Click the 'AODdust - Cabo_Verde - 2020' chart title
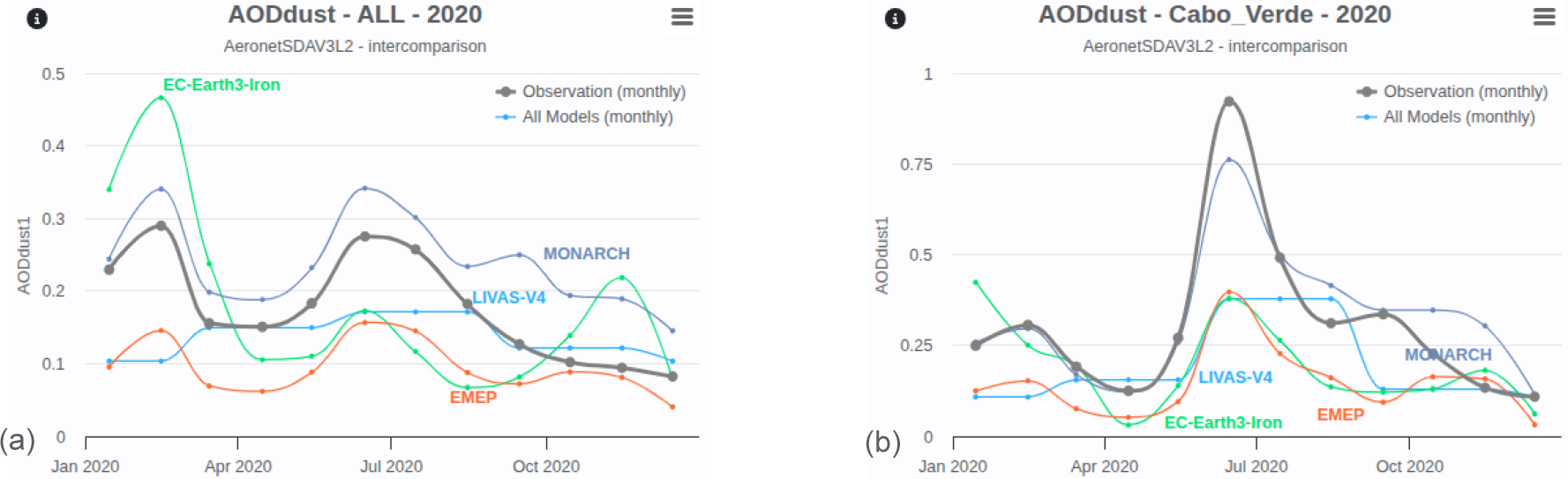 point(1214,15)
